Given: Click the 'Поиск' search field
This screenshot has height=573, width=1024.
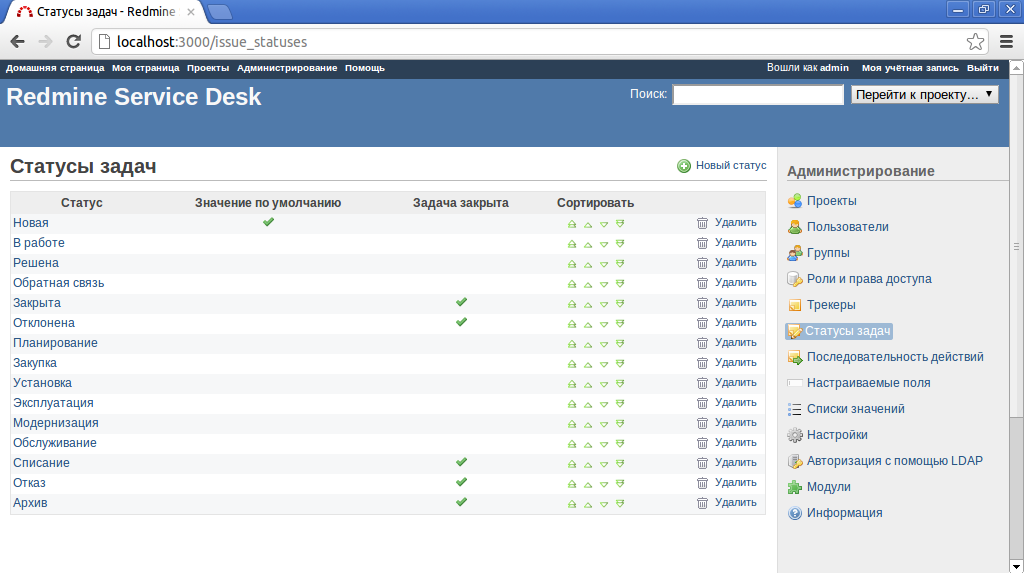Looking at the screenshot, I should [758, 95].
